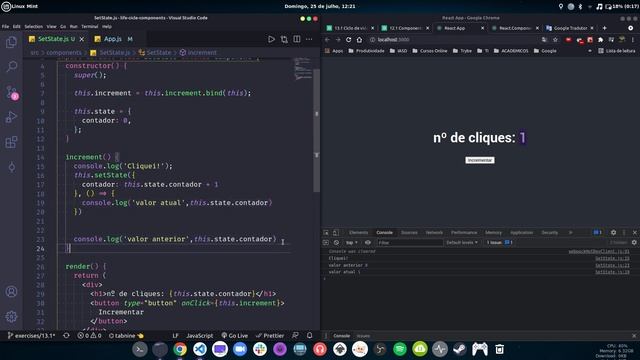Toggle the device toolbar in DevTools
640x360 pixels.
[x=336, y=232]
